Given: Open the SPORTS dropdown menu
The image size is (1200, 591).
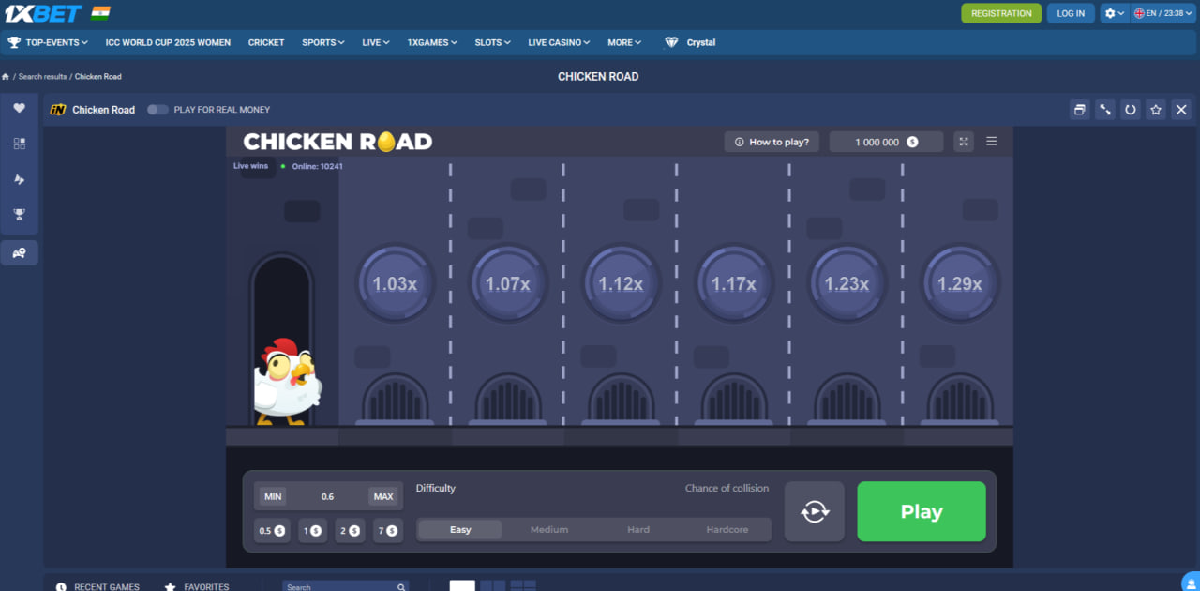Looking at the screenshot, I should [322, 42].
